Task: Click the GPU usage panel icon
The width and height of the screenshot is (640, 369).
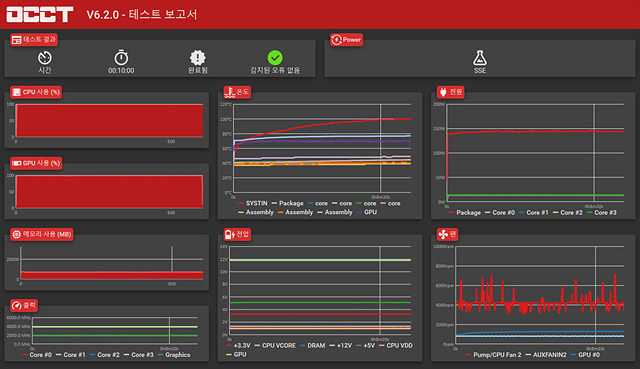Action: (16, 163)
